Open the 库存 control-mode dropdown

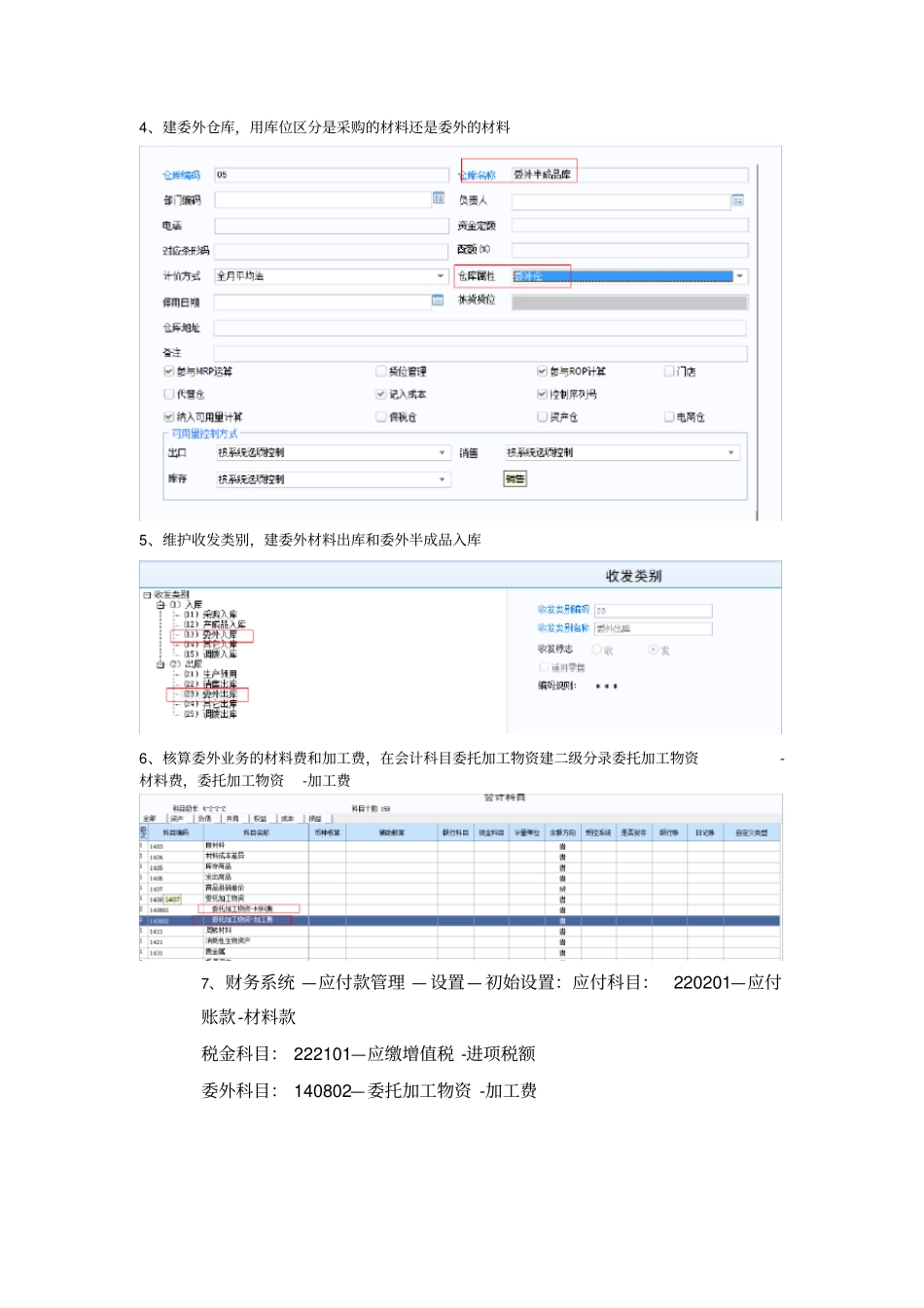tap(442, 479)
